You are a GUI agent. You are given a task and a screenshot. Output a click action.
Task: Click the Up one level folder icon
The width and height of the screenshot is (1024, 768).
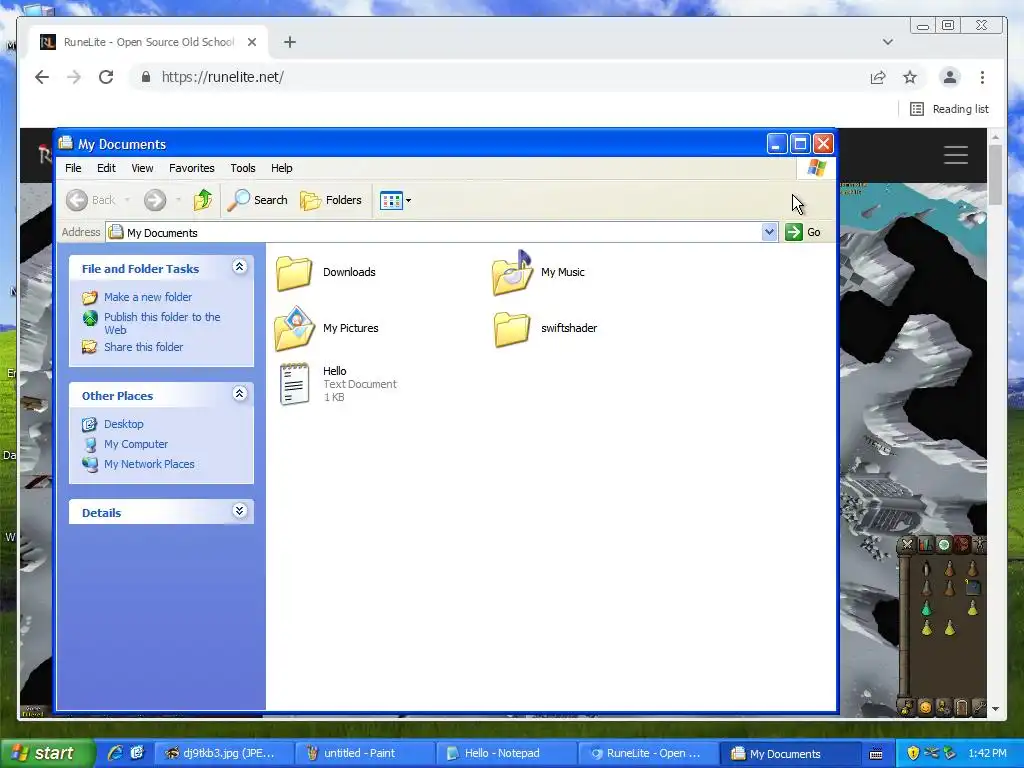pyautogui.click(x=202, y=200)
